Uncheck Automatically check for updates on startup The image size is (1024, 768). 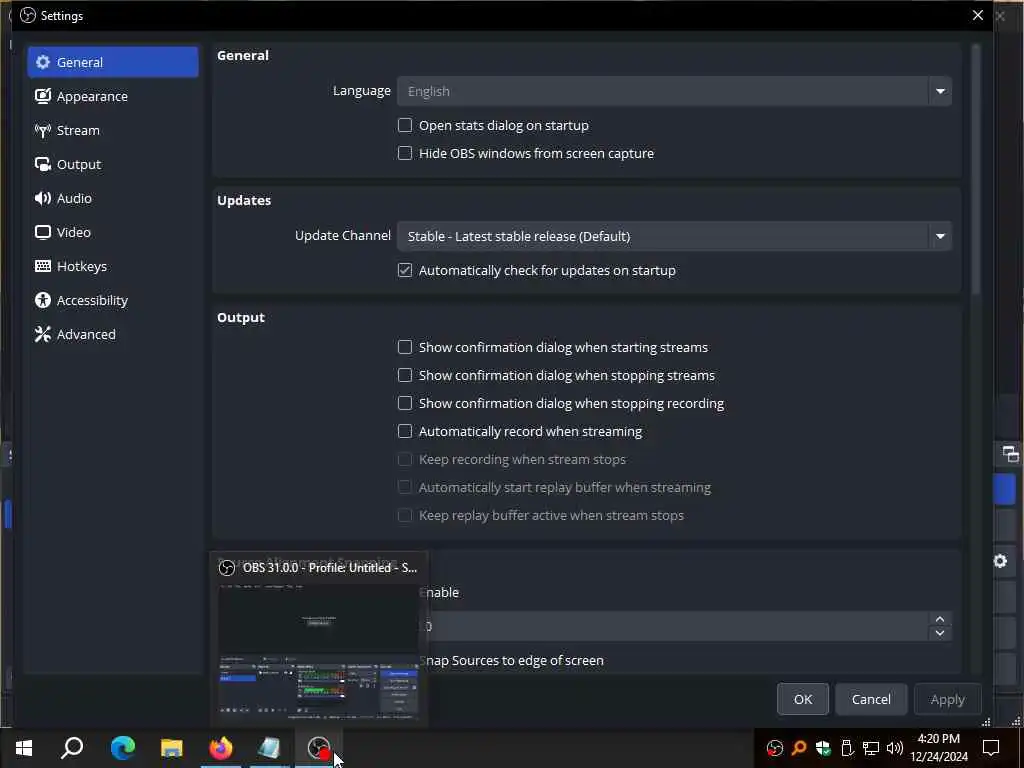(405, 270)
